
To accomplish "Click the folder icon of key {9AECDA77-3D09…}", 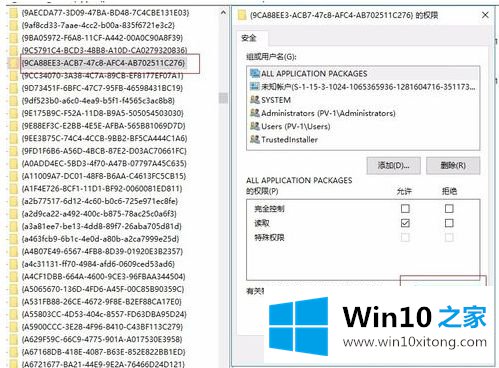I will coord(13,13).
